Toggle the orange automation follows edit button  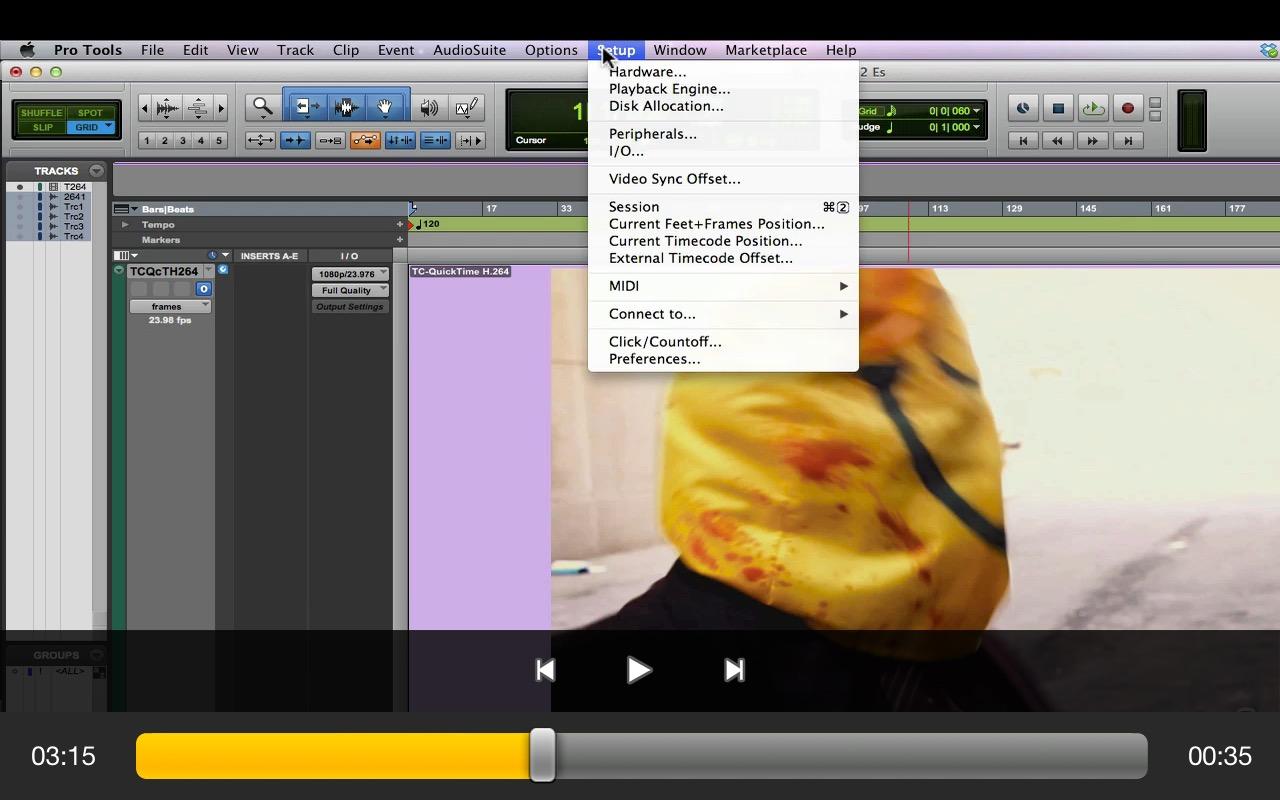tap(365, 141)
